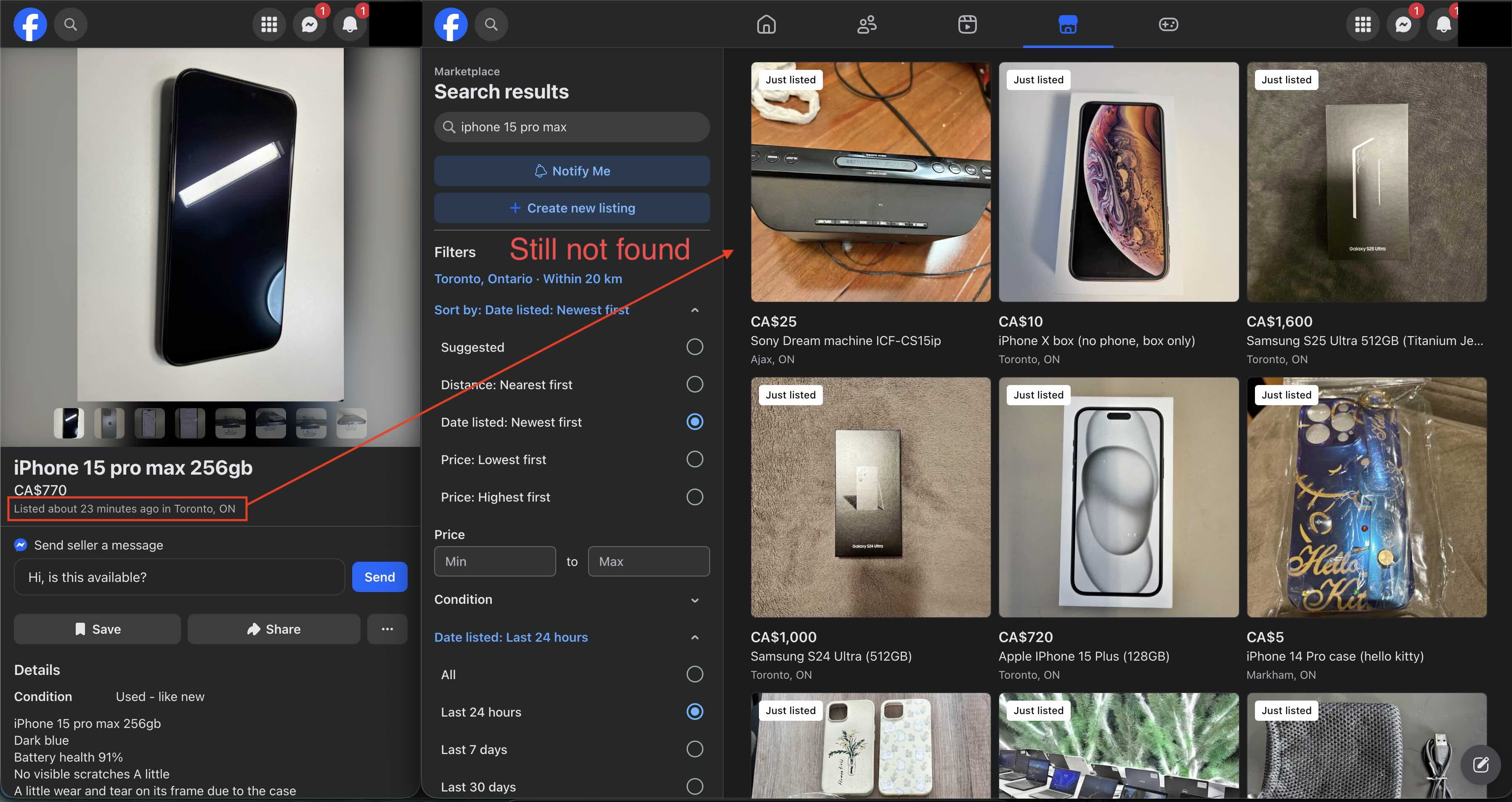Click the Min price field

(x=495, y=561)
